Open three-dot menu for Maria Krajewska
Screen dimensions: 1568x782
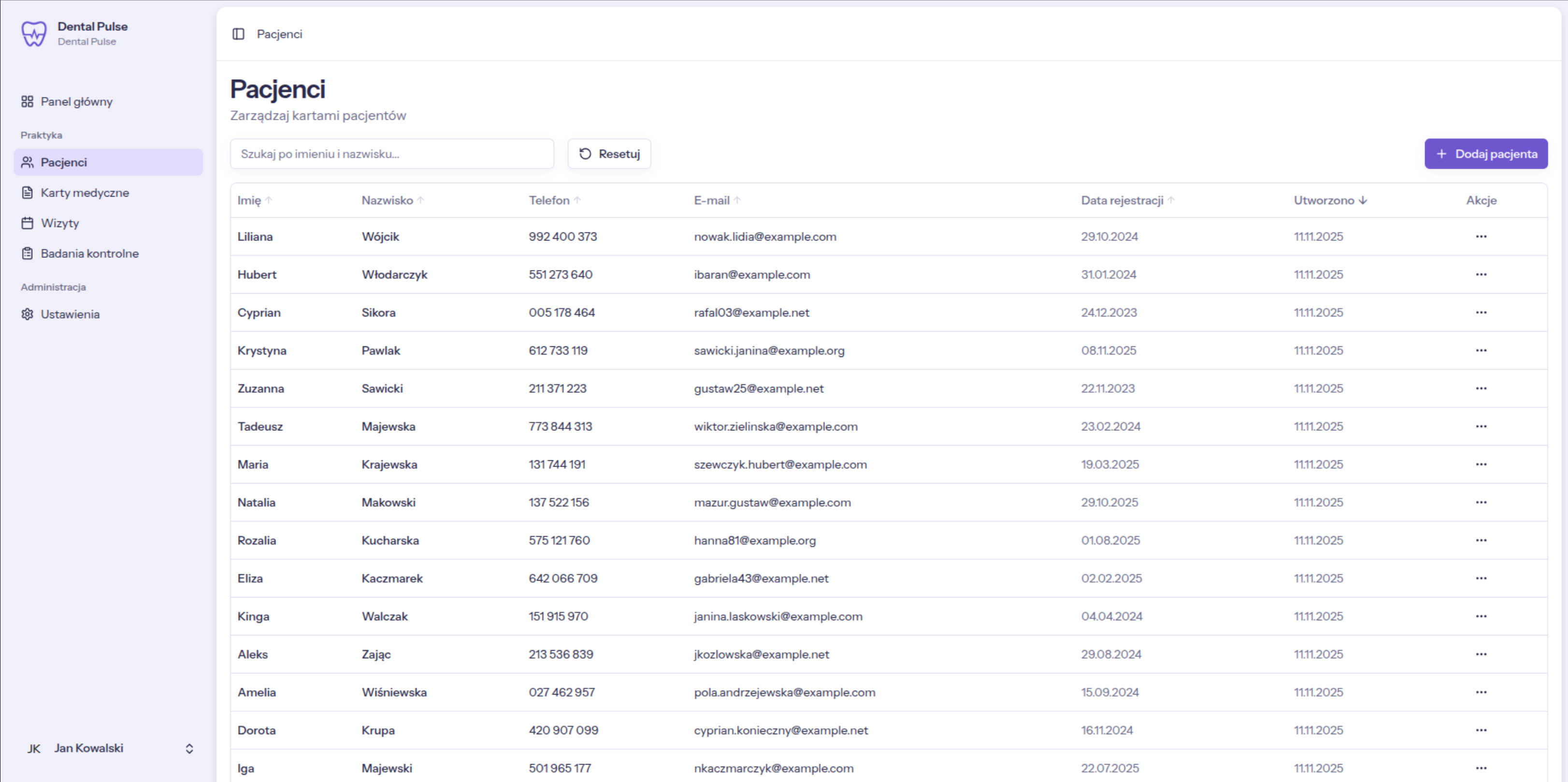[1481, 465]
